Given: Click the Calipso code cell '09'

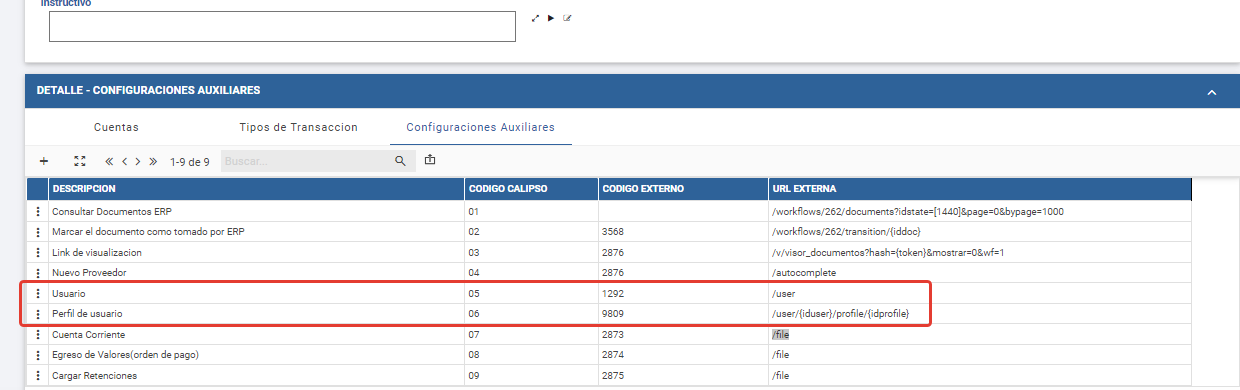Looking at the screenshot, I should (x=530, y=375).
